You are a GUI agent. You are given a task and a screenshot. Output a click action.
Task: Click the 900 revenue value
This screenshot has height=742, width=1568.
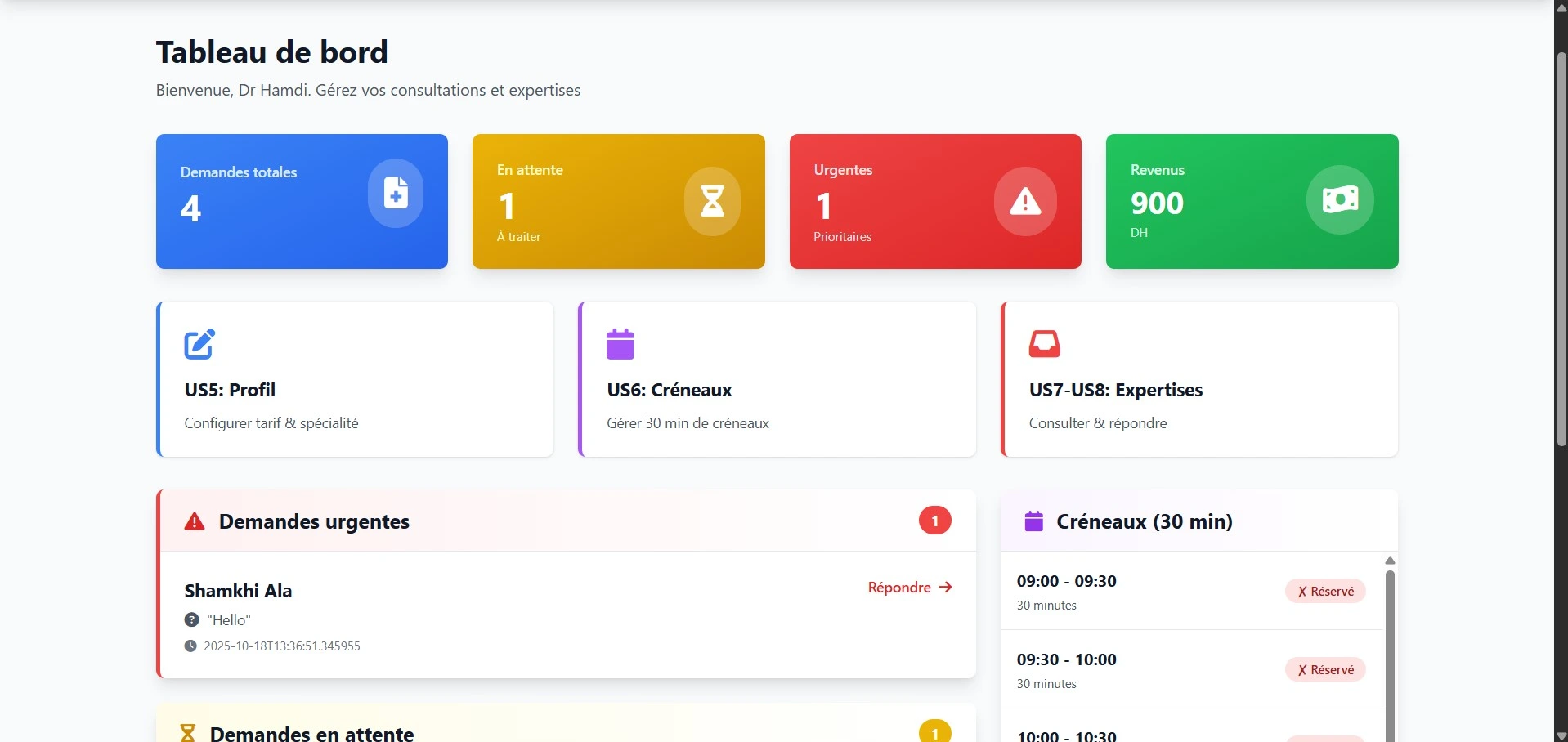[1157, 203]
